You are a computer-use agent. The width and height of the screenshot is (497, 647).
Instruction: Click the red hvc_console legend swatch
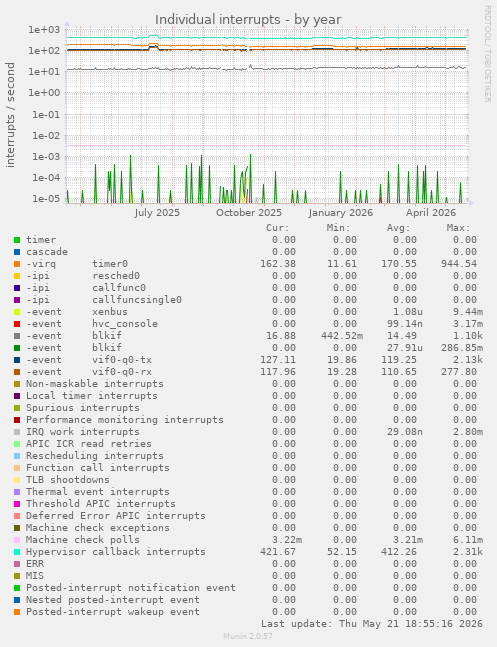point(17,324)
